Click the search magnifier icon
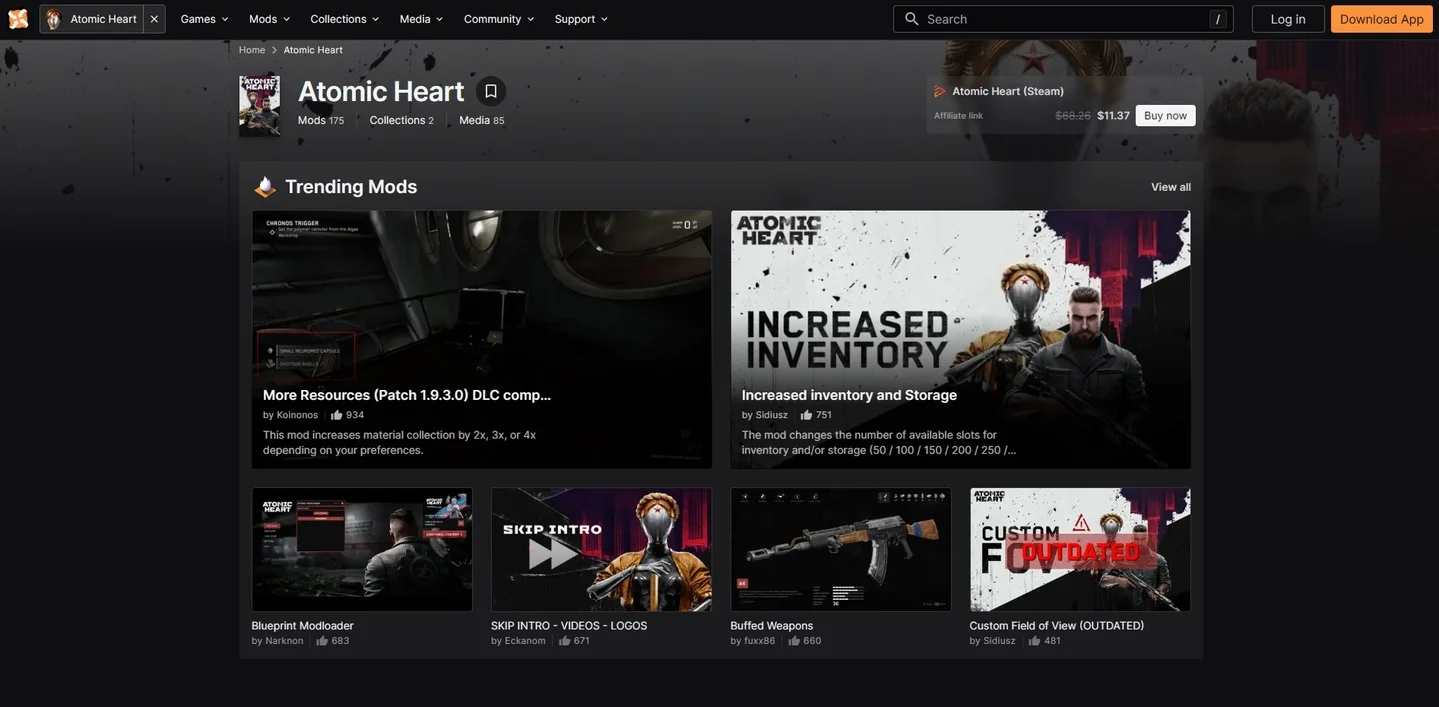 click(911, 19)
